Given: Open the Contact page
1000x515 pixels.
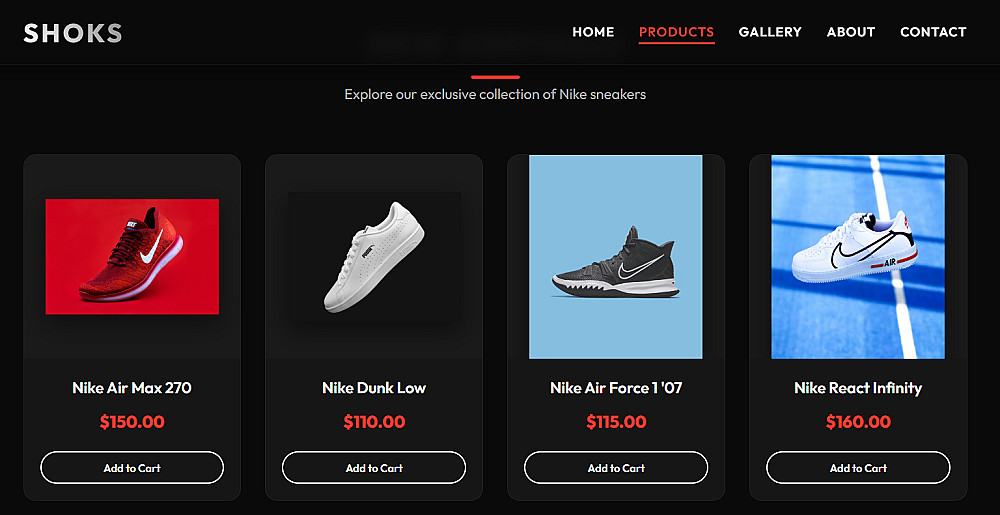Looking at the screenshot, I should point(933,32).
